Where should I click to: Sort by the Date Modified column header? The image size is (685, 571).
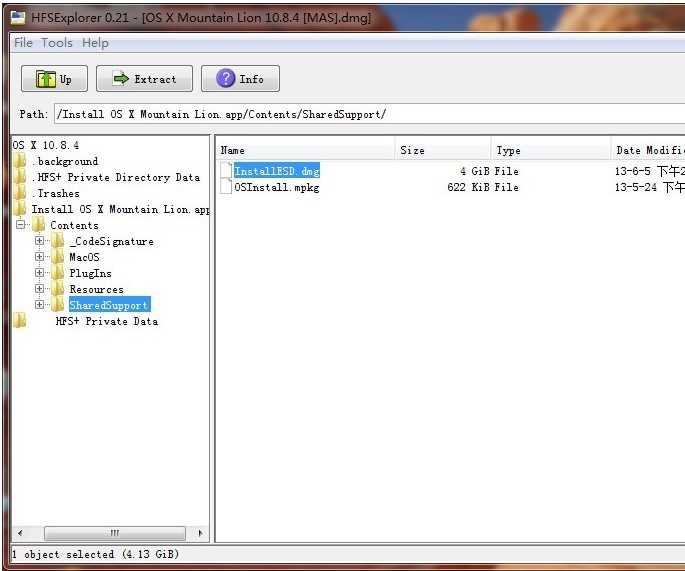[648, 150]
